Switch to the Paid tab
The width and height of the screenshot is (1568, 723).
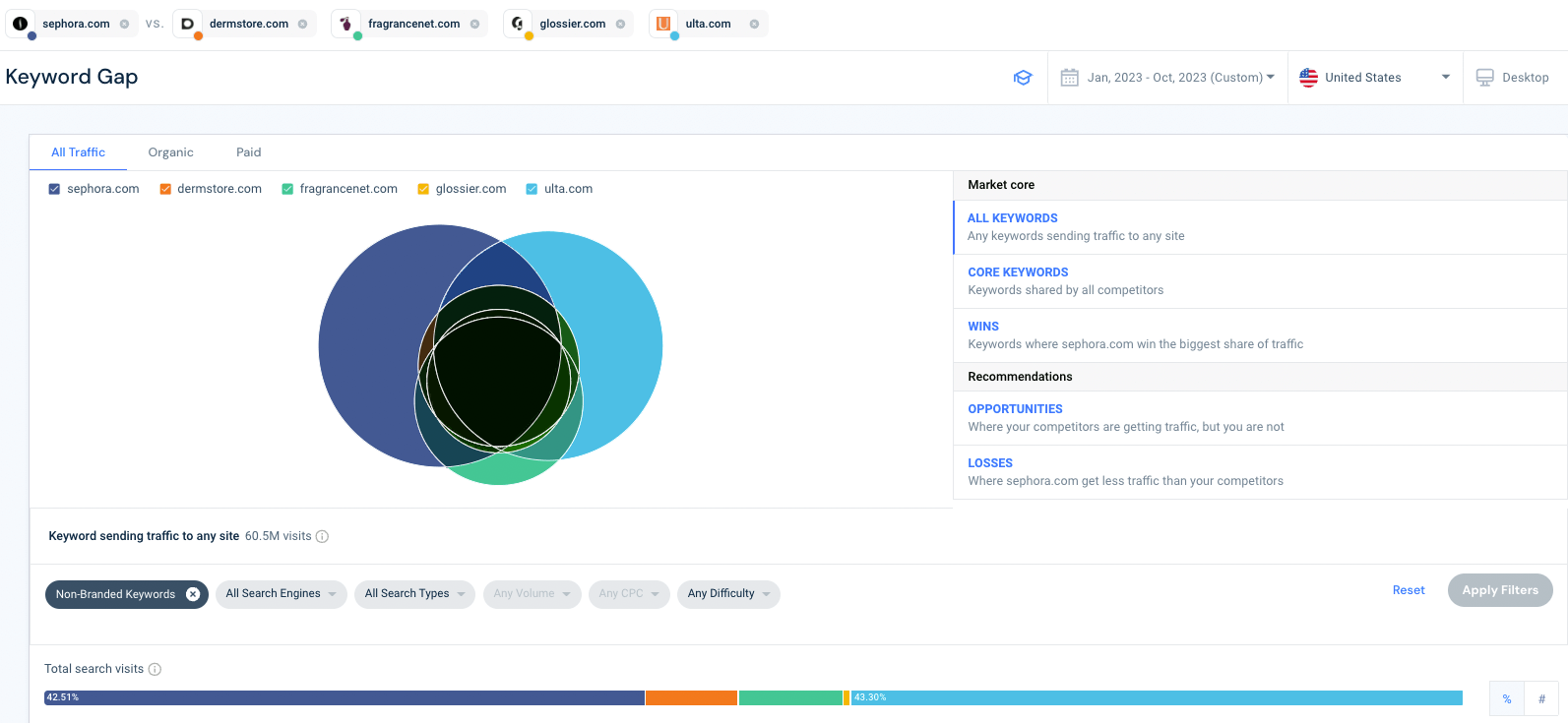point(248,152)
